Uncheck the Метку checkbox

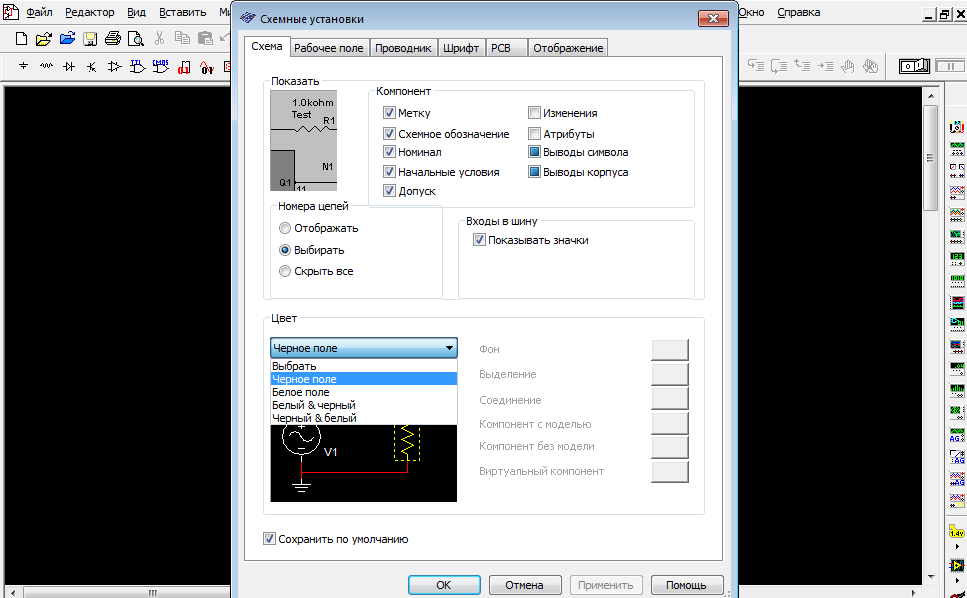pos(390,114)
